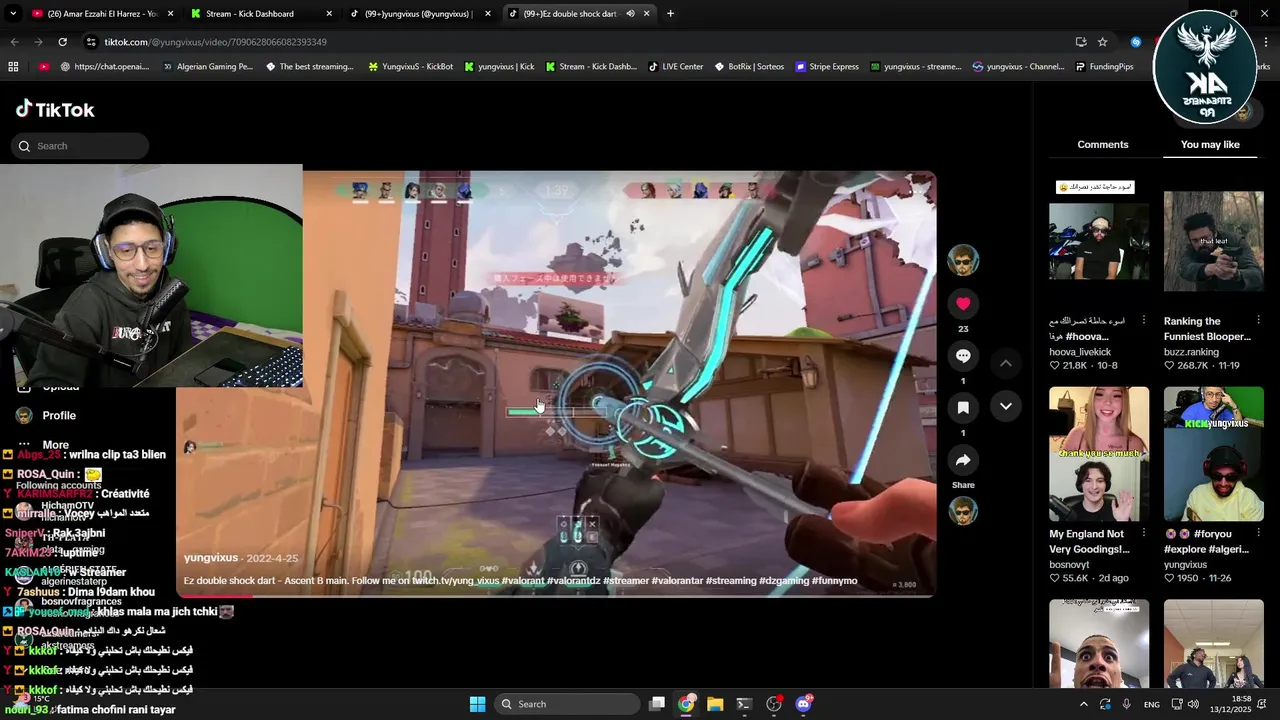Toggle microphone icon in system tray
Image resolution: width=1280 pixels, height=720 pixels.
(x=1127, y=704)
